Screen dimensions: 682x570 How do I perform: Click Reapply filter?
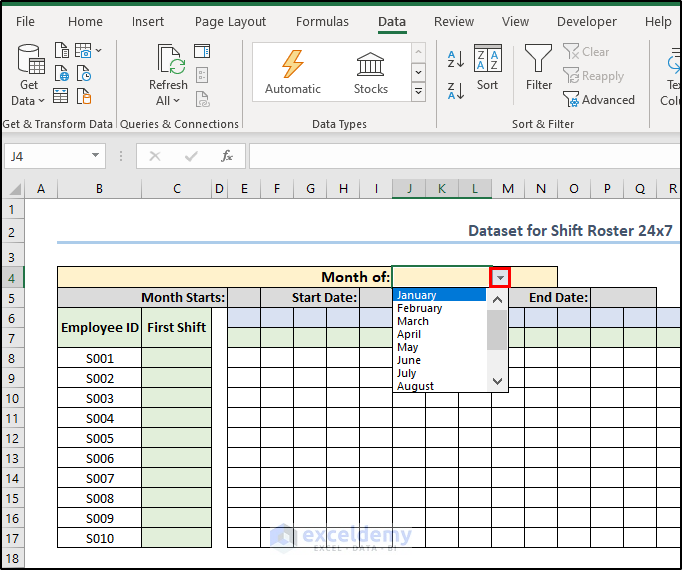click(593, 76)
